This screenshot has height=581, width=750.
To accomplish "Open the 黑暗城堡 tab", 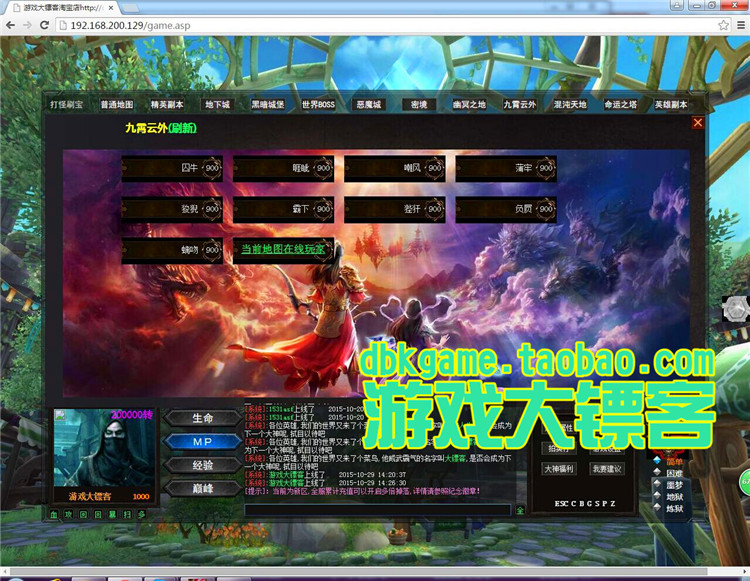I will 268,104.
